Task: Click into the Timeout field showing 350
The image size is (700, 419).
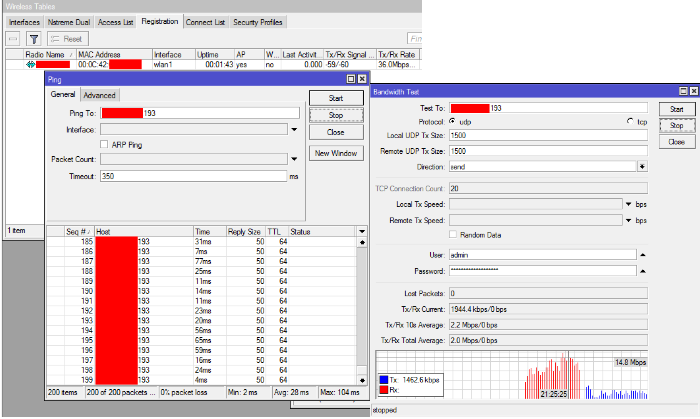Action: [193, 176]
